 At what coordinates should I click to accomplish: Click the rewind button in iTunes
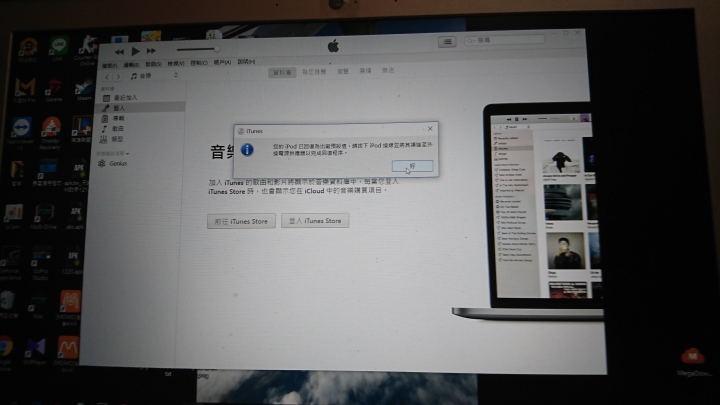click(119, 52)
